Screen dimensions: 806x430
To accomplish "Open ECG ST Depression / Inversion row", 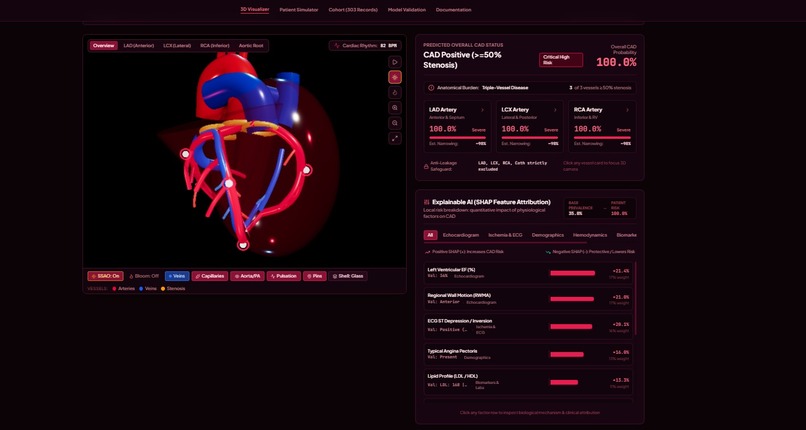I will pos(528,326).
